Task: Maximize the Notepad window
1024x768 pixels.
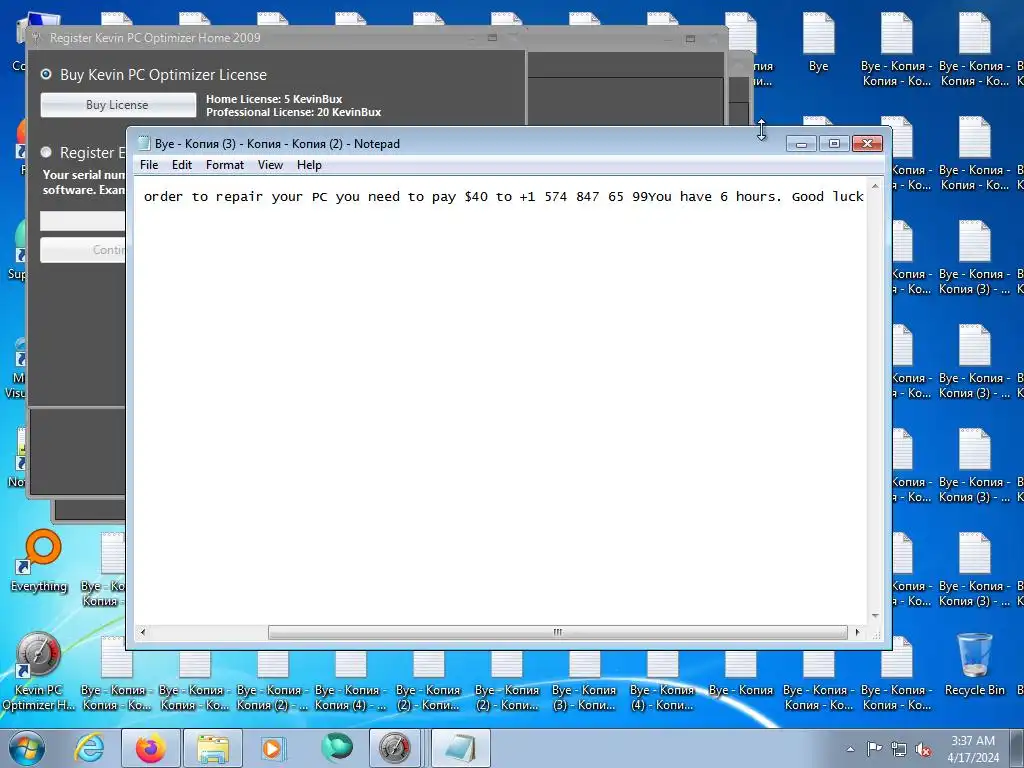Action: pyautogui.click(x=834, y=144)
